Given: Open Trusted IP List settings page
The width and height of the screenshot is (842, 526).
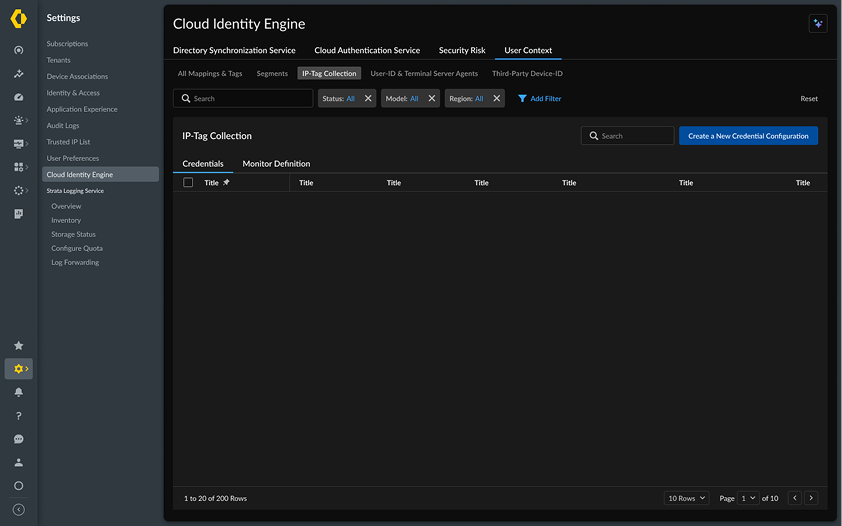Looking at the screenshot, I should [x=68, y=142].
